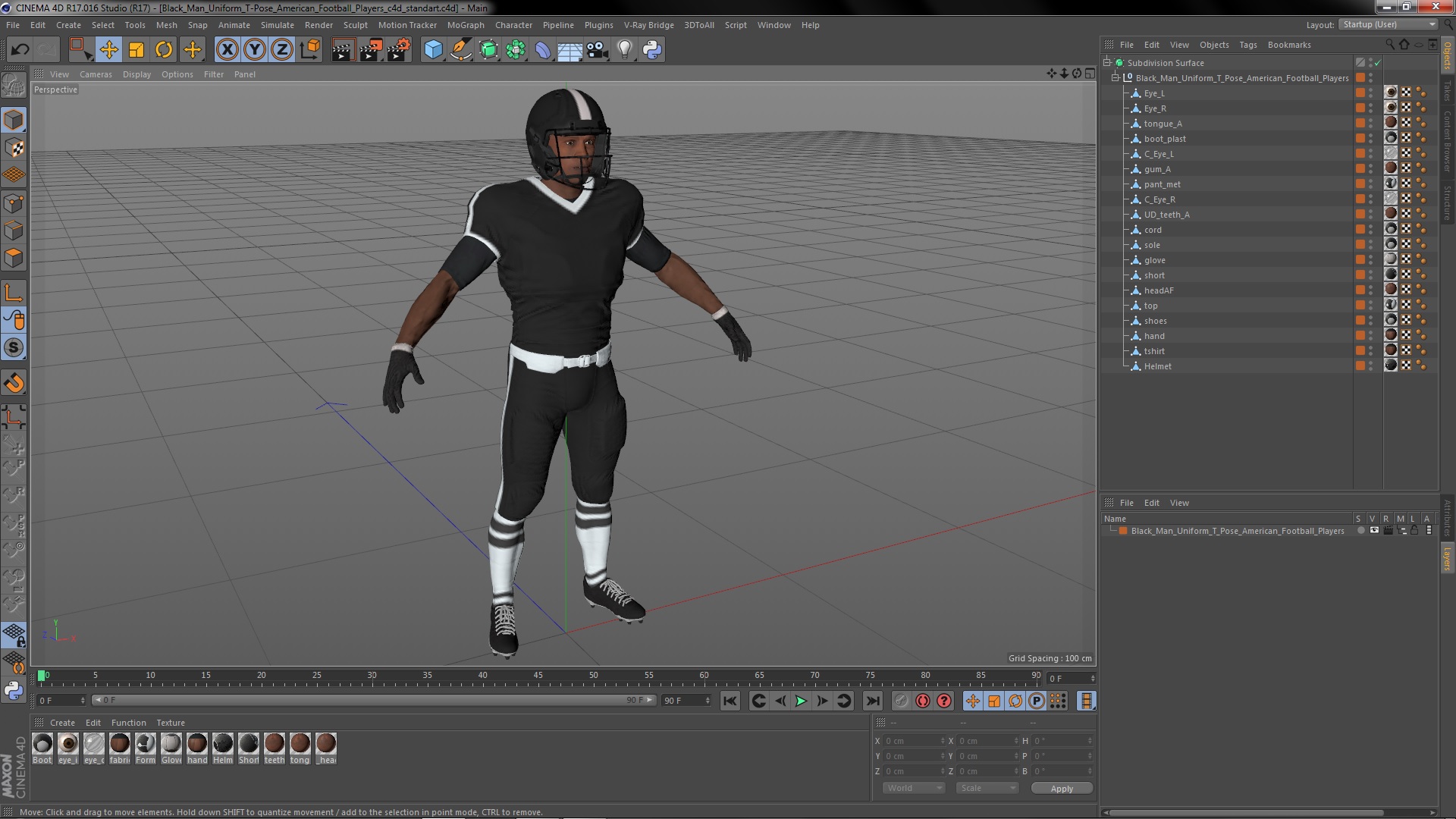Open the MoGraph menu
This screenshot has width=1456, height=819.
465,25
